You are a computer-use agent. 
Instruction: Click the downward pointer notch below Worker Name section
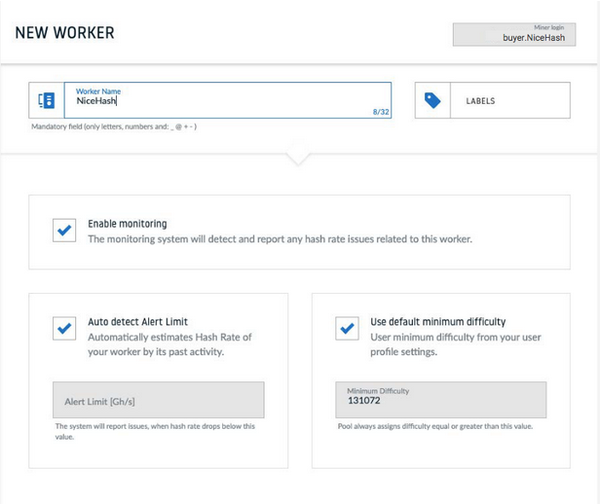[x=300, y=159]
